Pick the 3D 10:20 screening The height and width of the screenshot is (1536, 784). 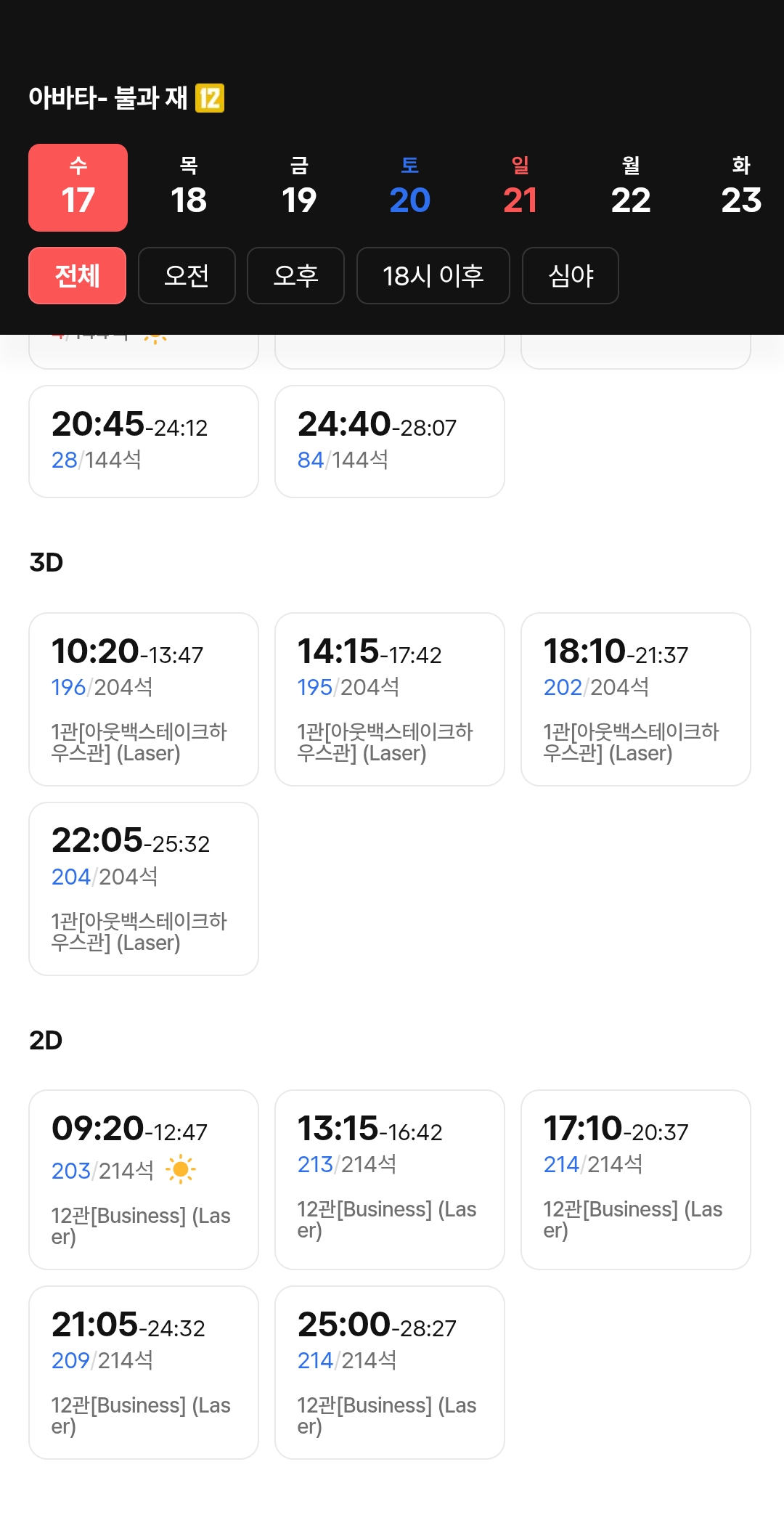point(143,699)
